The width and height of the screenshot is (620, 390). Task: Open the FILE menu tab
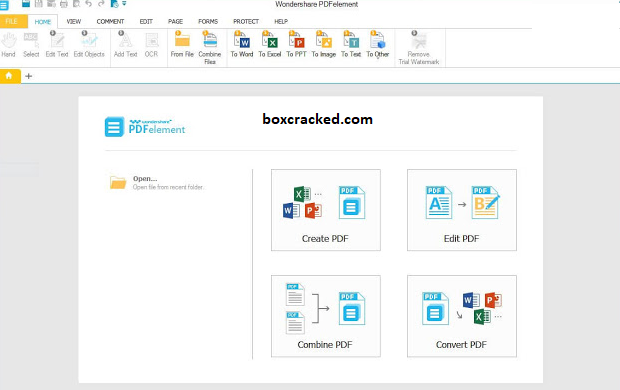12,21
